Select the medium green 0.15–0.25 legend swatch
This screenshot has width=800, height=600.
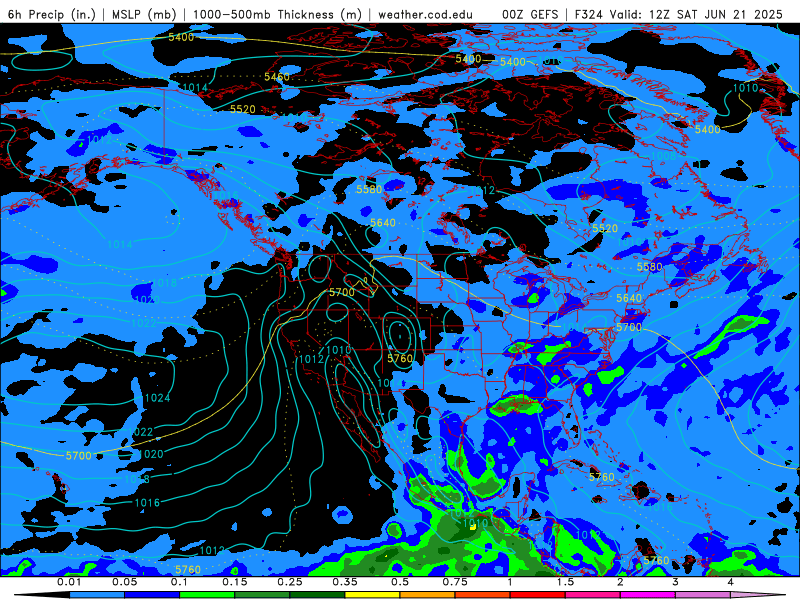click(262, 595)
